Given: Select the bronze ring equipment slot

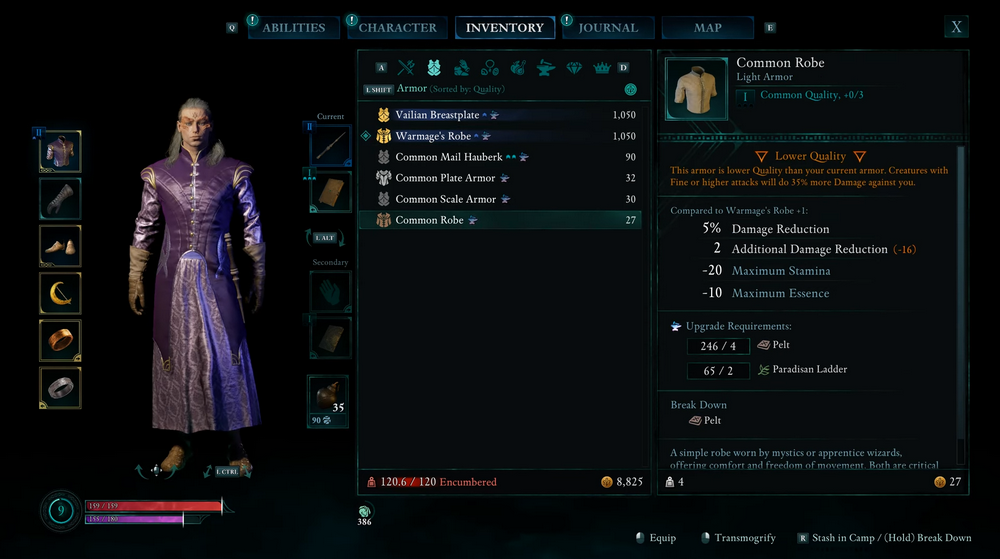Looking at the screenshot, I should point(60,340).
